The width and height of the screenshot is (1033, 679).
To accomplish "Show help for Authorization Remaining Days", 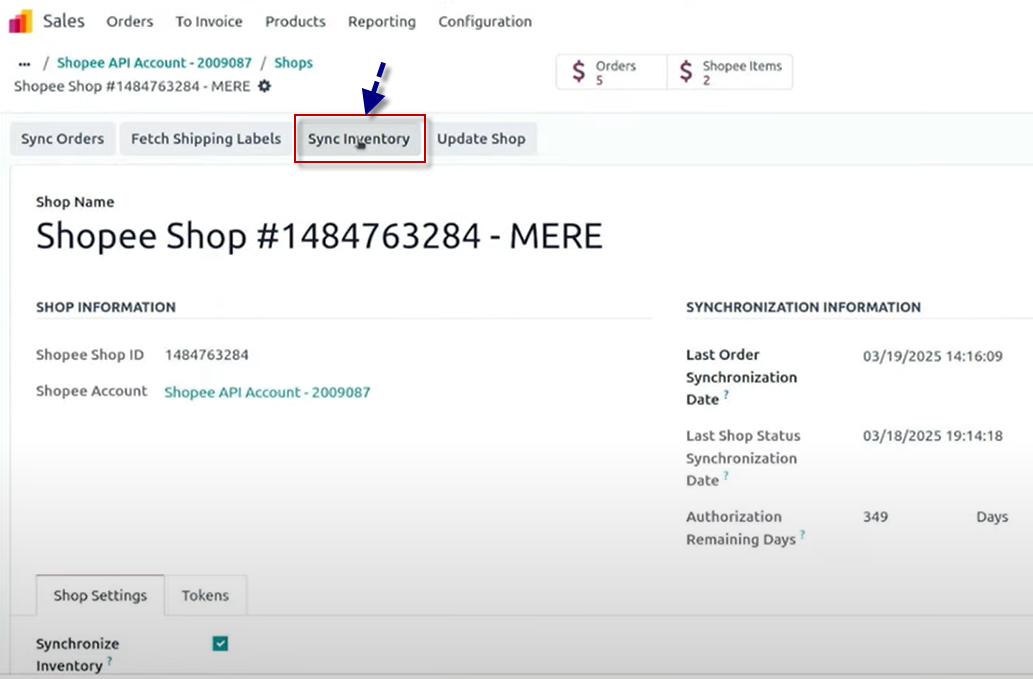I will click(x=802, y=534).
